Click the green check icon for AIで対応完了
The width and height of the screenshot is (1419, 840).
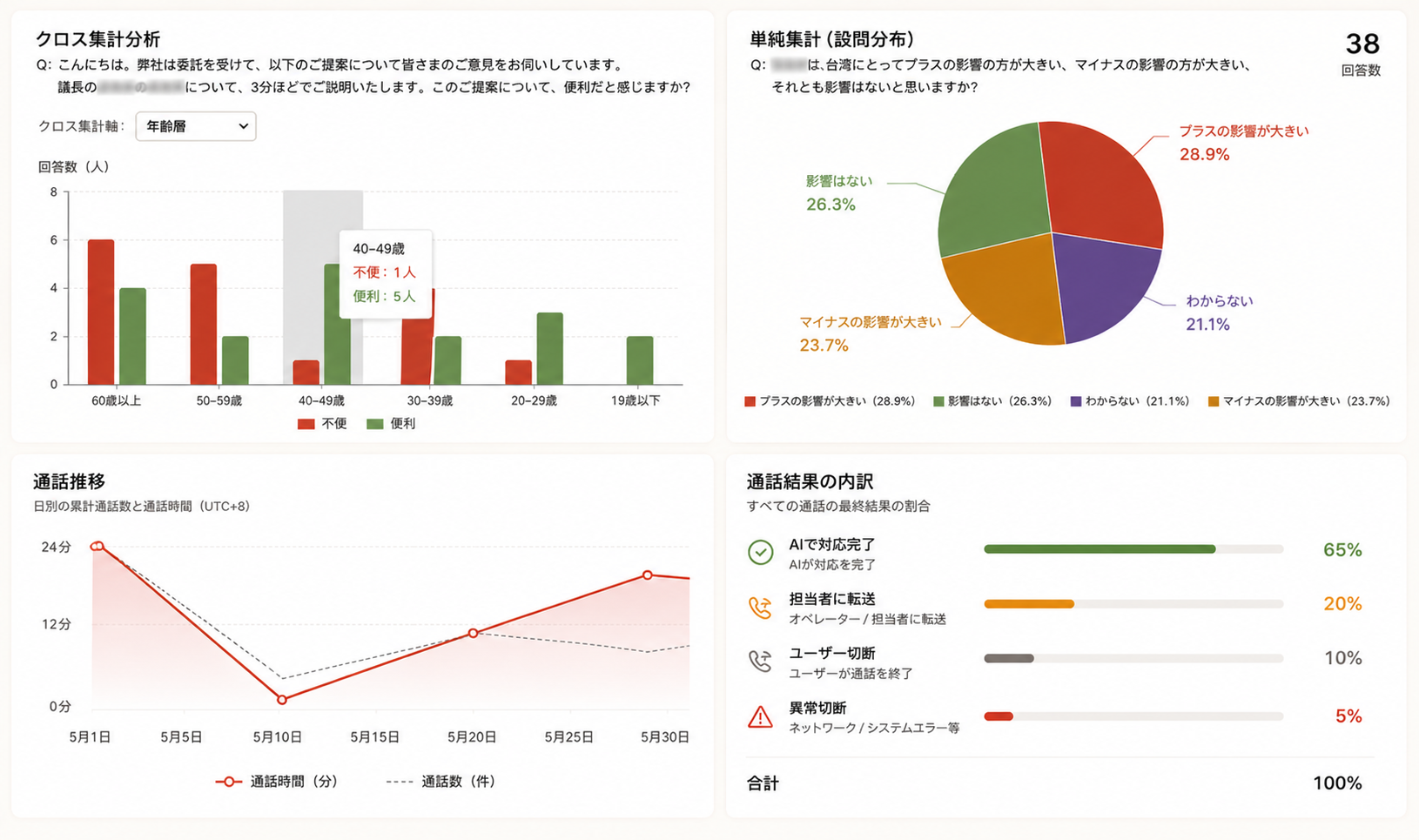tap(760, 553)
